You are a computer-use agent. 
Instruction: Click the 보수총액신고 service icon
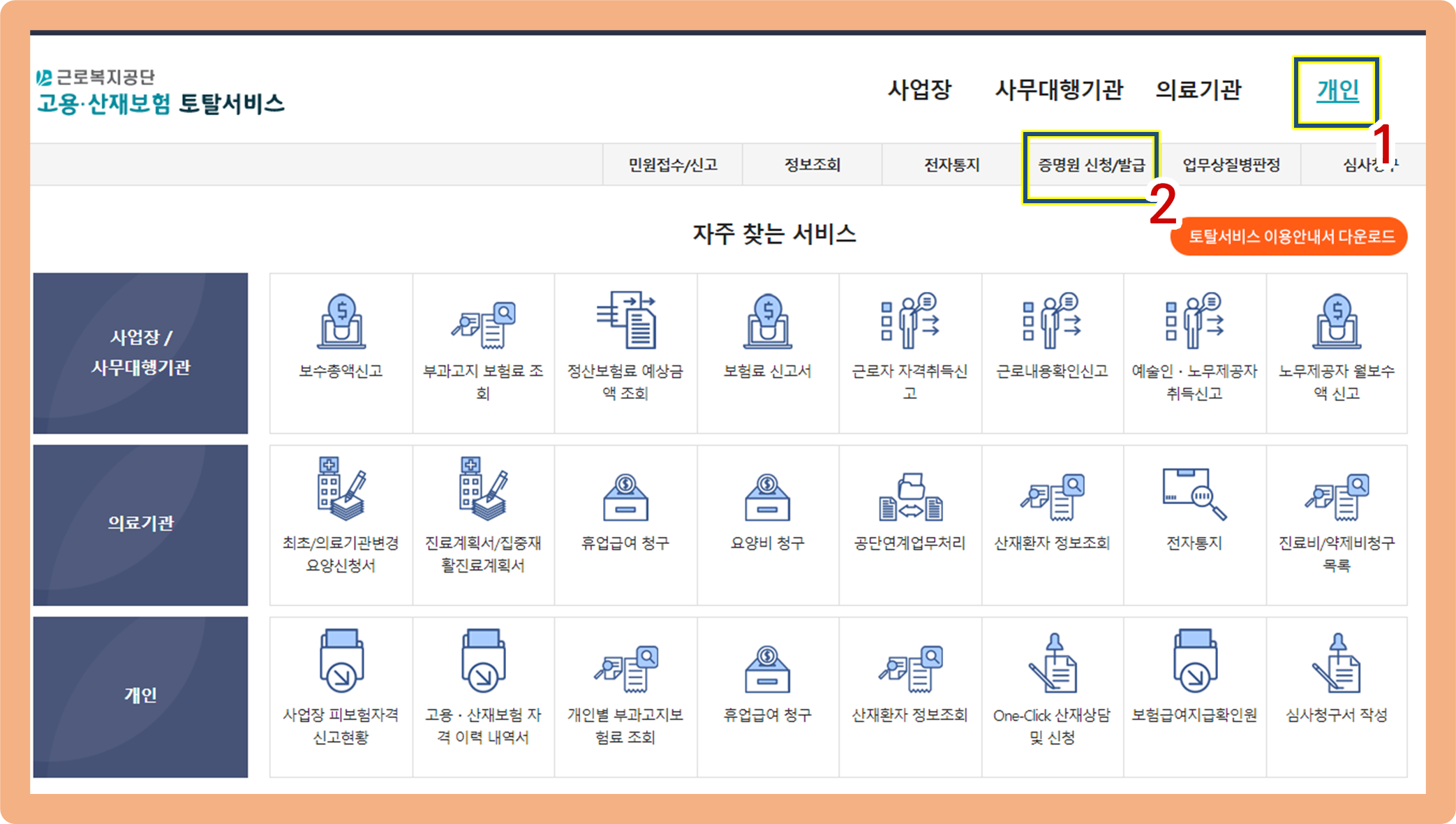[341, 323]
